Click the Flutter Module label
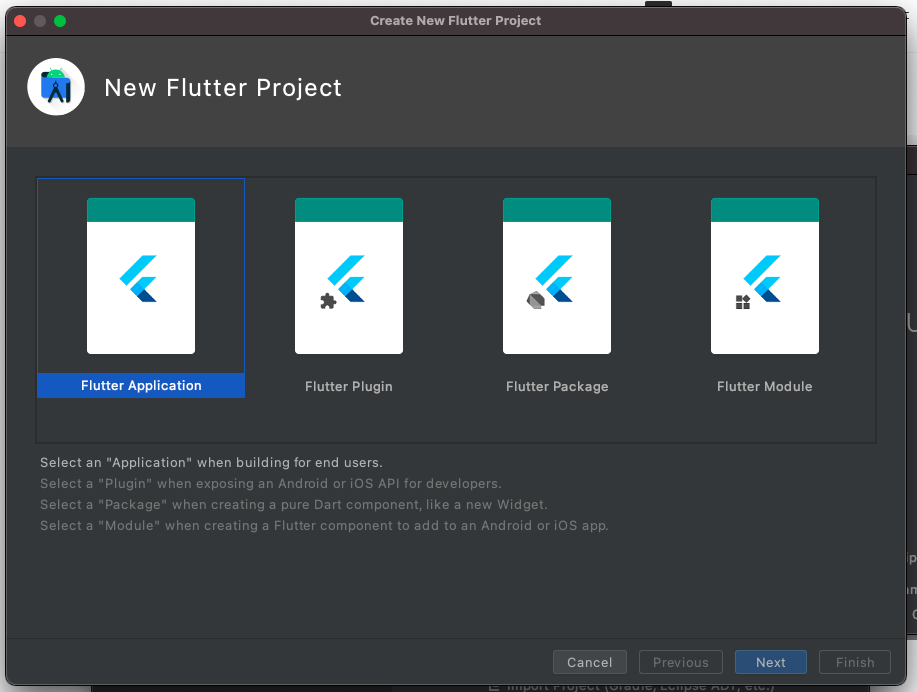This screenshot has width=917, height=692. click(x=764, y=387)
